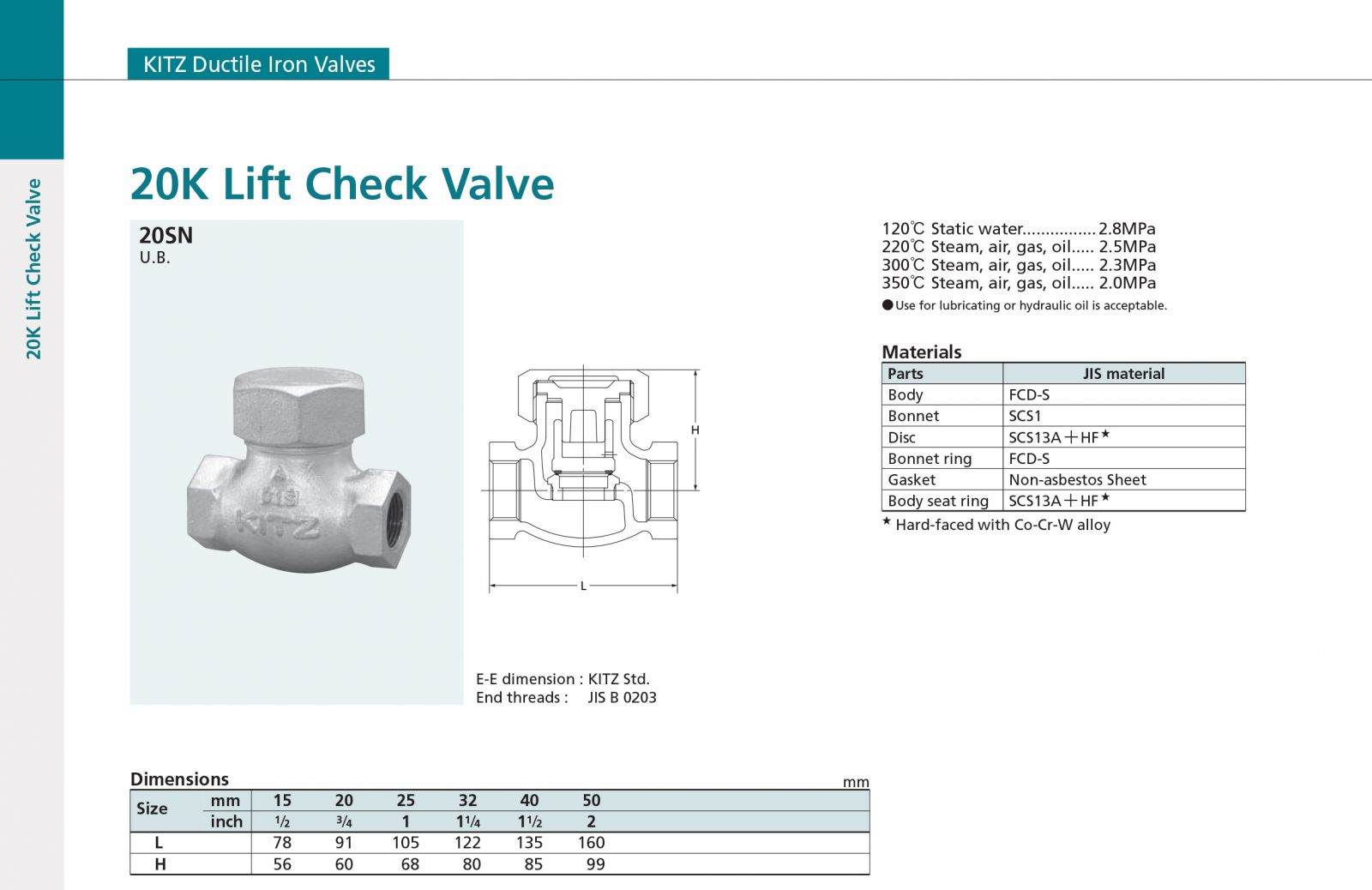Click the Bonnet row label
This screenshot has height=890, width=1372.
(x=913, y=416)
